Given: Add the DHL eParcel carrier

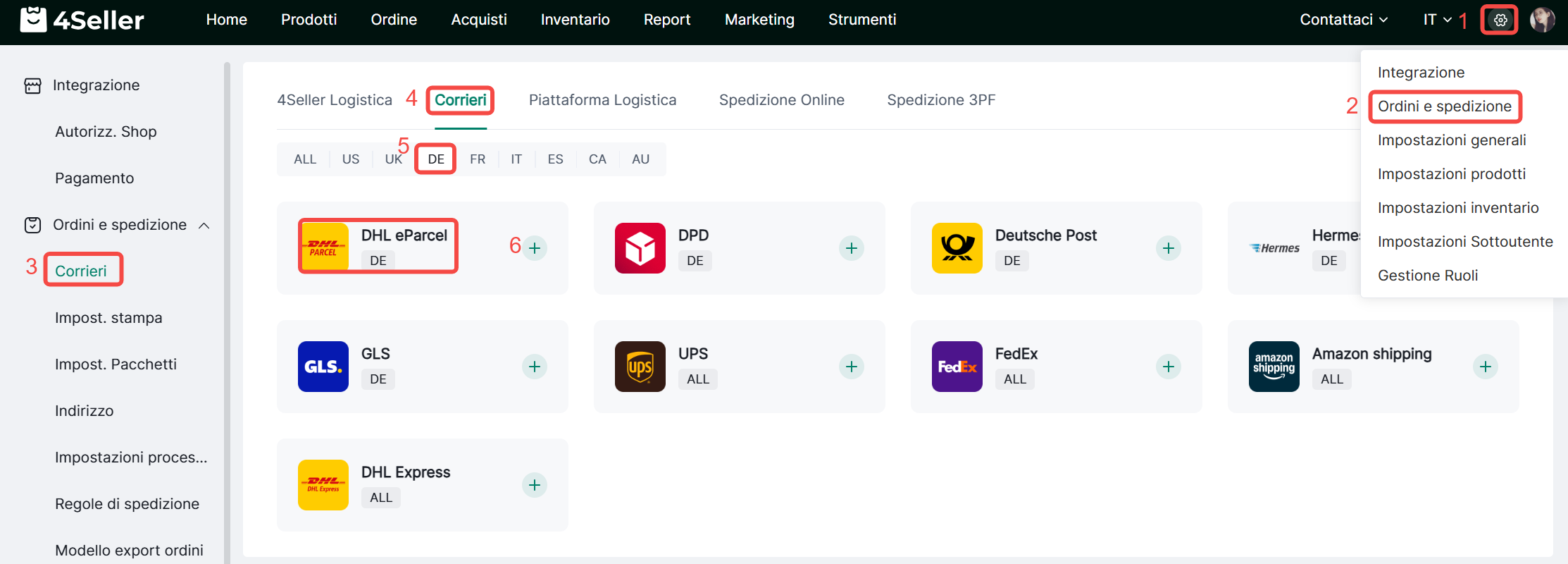Looking at the screenshot, I should point(535,248).
